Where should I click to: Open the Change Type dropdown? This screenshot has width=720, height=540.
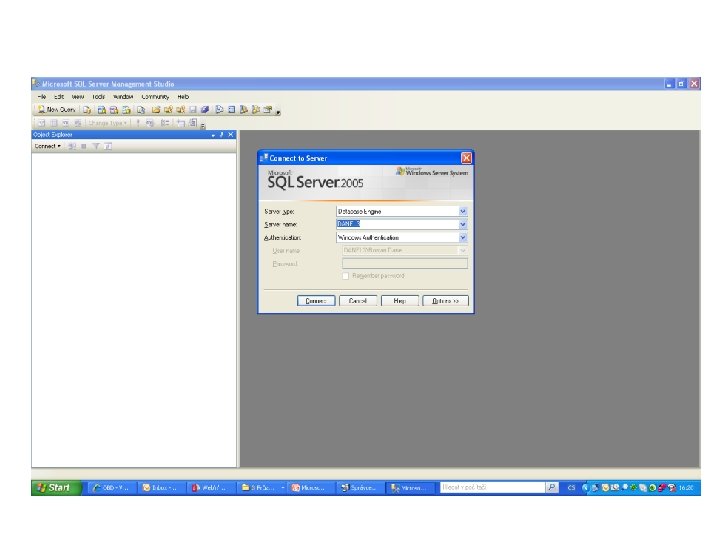point(107,123)
